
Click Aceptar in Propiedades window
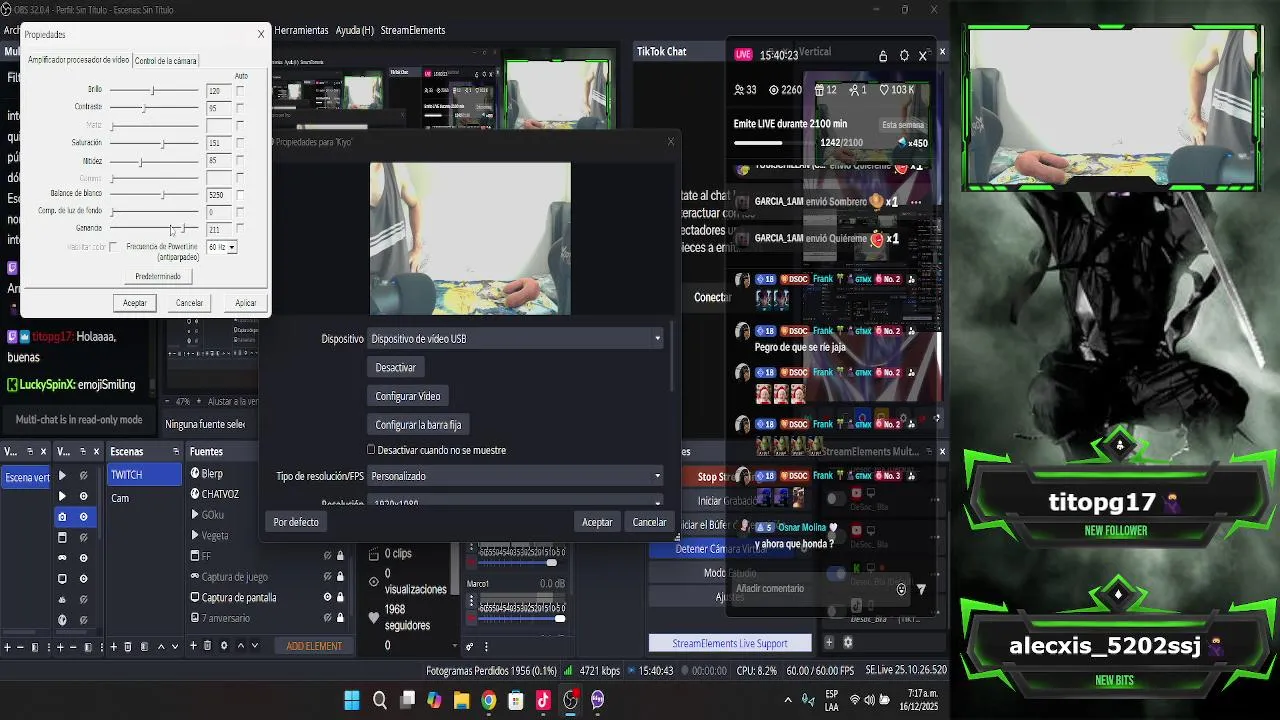135,303
